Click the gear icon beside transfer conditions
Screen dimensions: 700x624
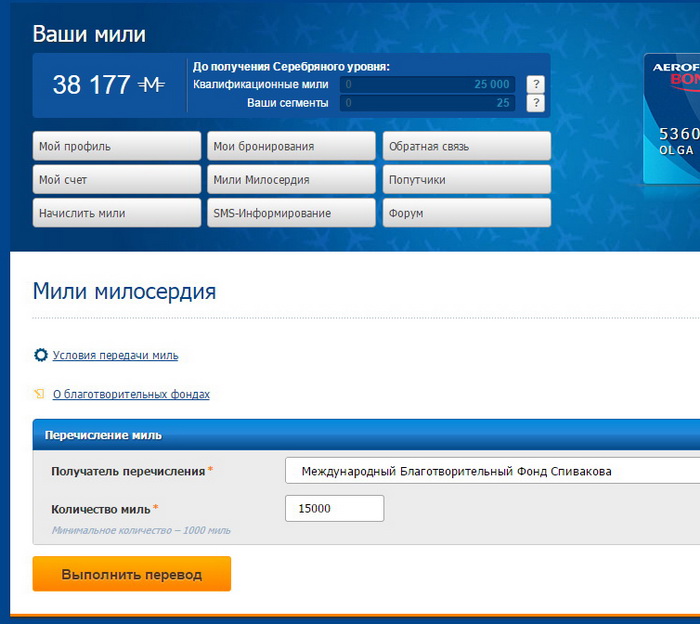coord(41,355)
